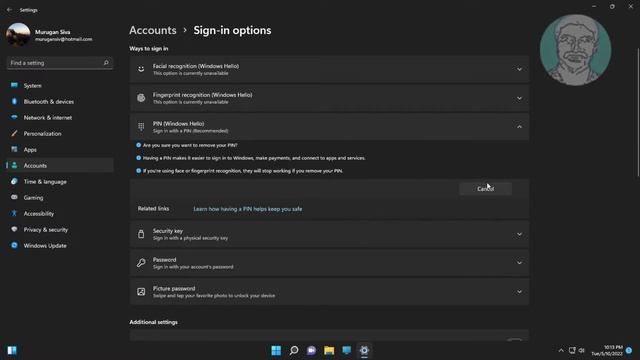
Task: Click the Password key icon
Action: (x=141, y=263)
